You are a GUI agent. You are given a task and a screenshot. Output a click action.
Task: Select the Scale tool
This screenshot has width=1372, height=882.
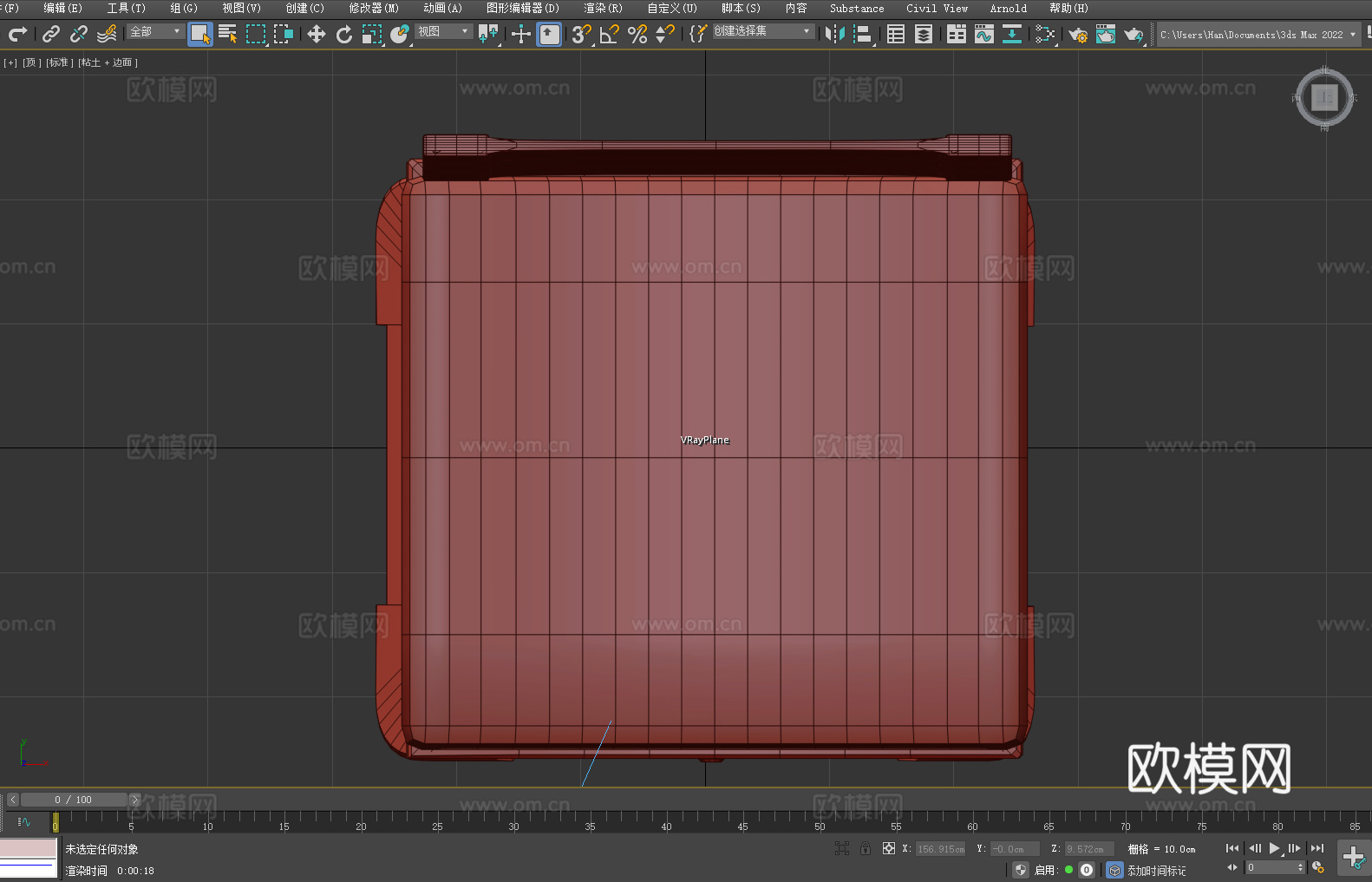pos(372,35)
